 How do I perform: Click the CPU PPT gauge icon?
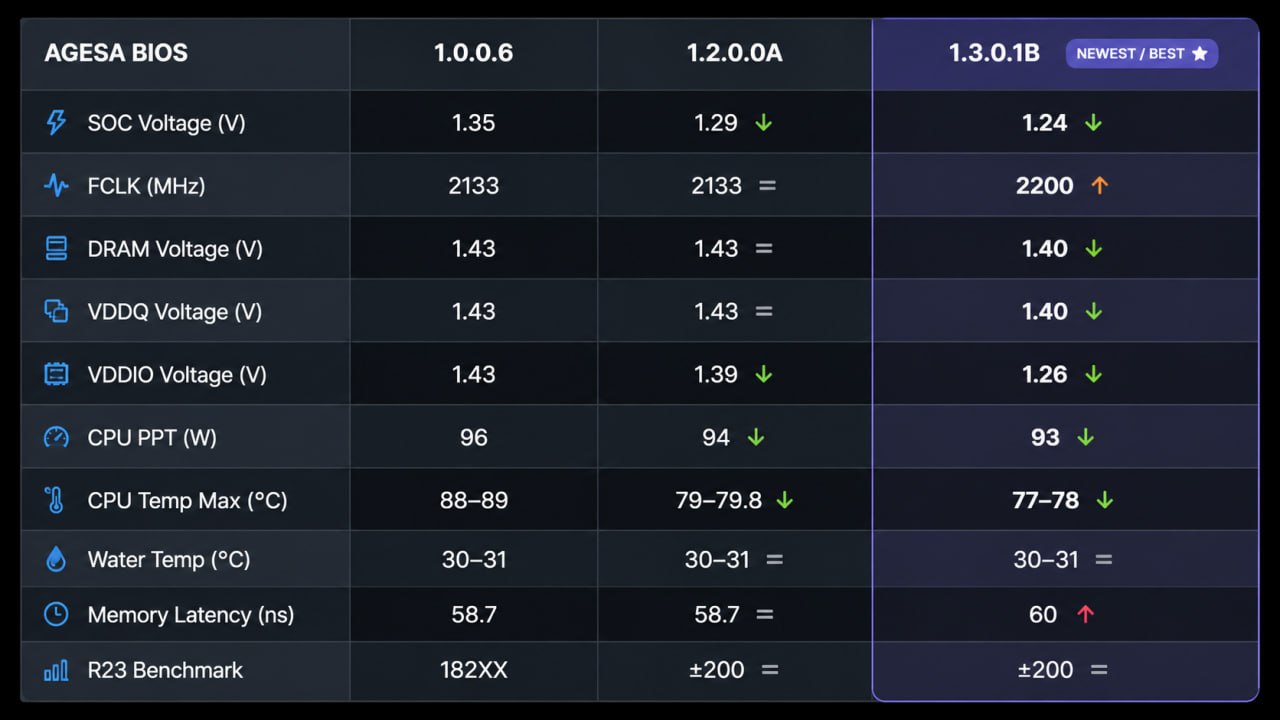57,437
